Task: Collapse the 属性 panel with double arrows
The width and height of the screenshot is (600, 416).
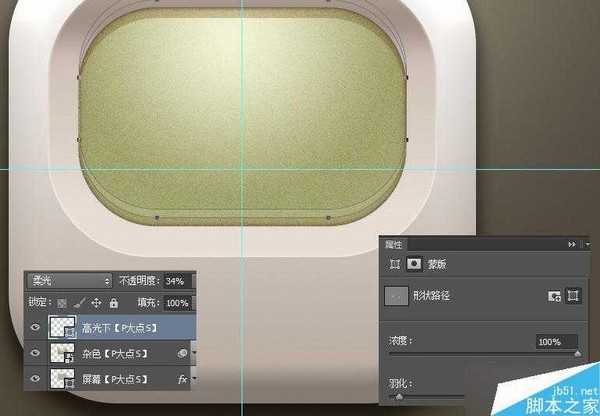Action: click(571, 243)
